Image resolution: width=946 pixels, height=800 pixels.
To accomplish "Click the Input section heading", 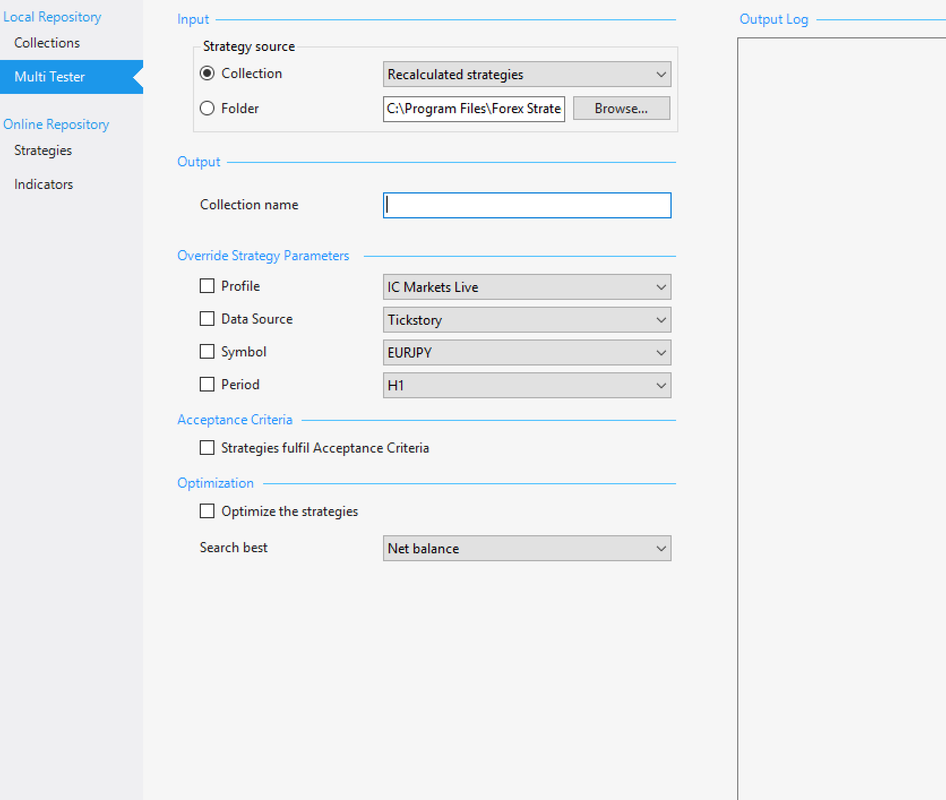I will pos(193,19).
